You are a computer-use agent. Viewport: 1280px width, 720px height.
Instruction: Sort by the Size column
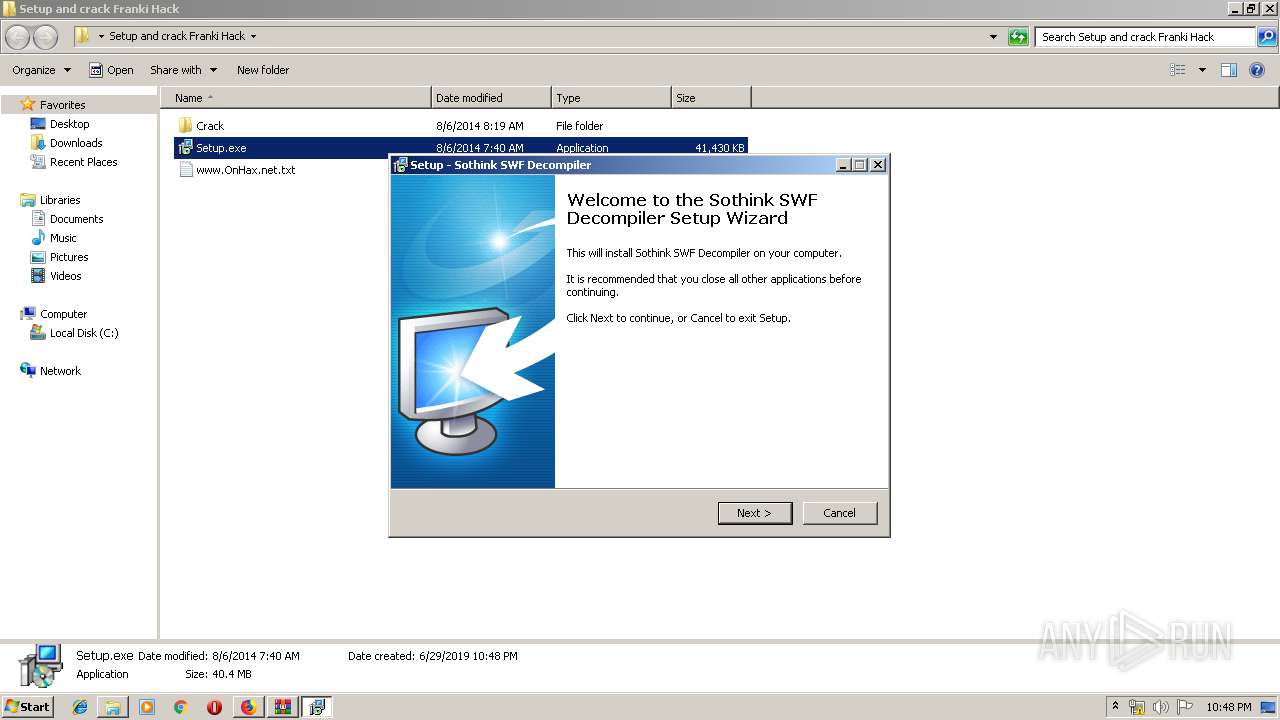[711, 98]
